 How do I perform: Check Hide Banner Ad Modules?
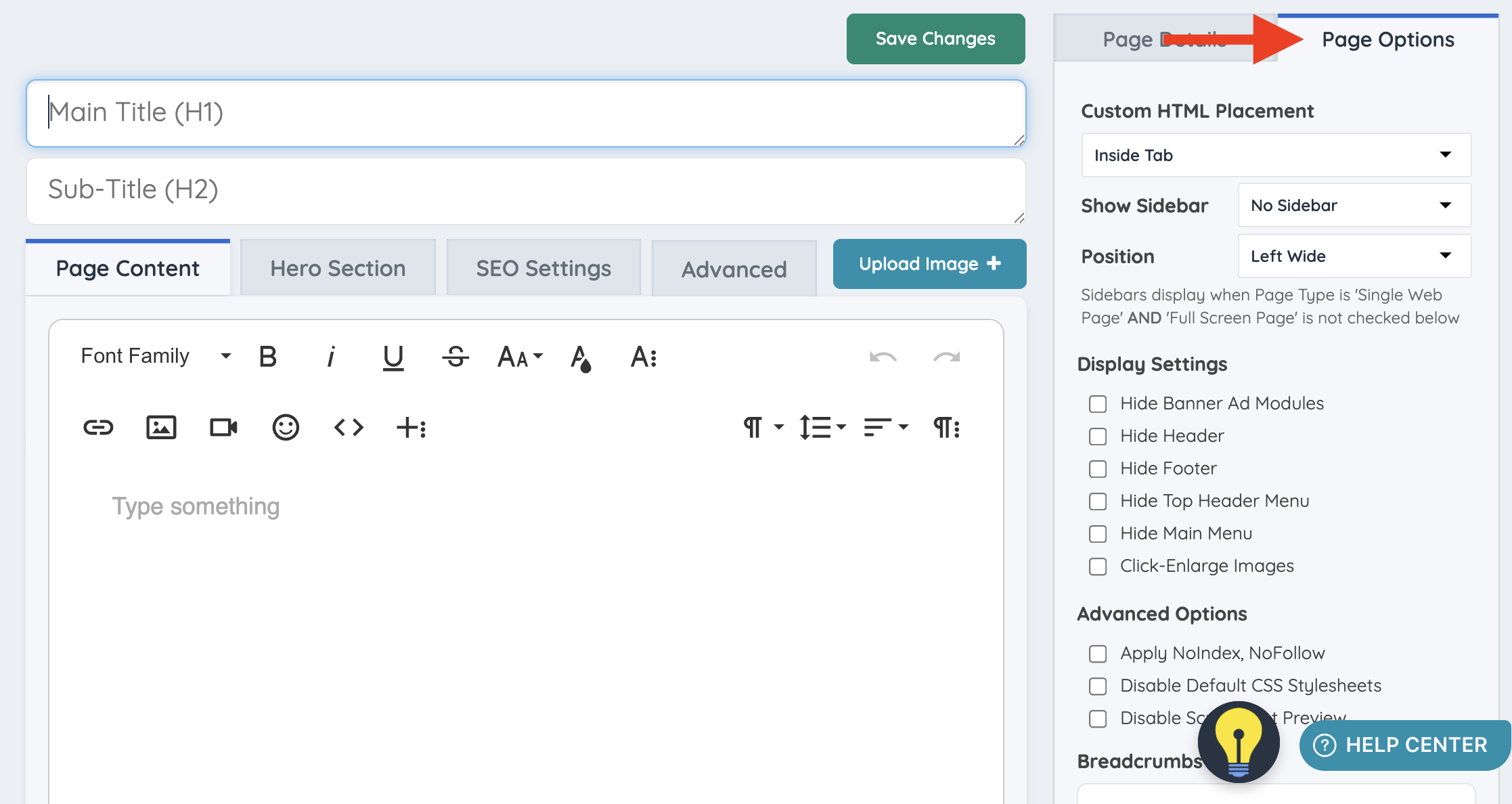pyautogui.click(x=1098, y=404)
